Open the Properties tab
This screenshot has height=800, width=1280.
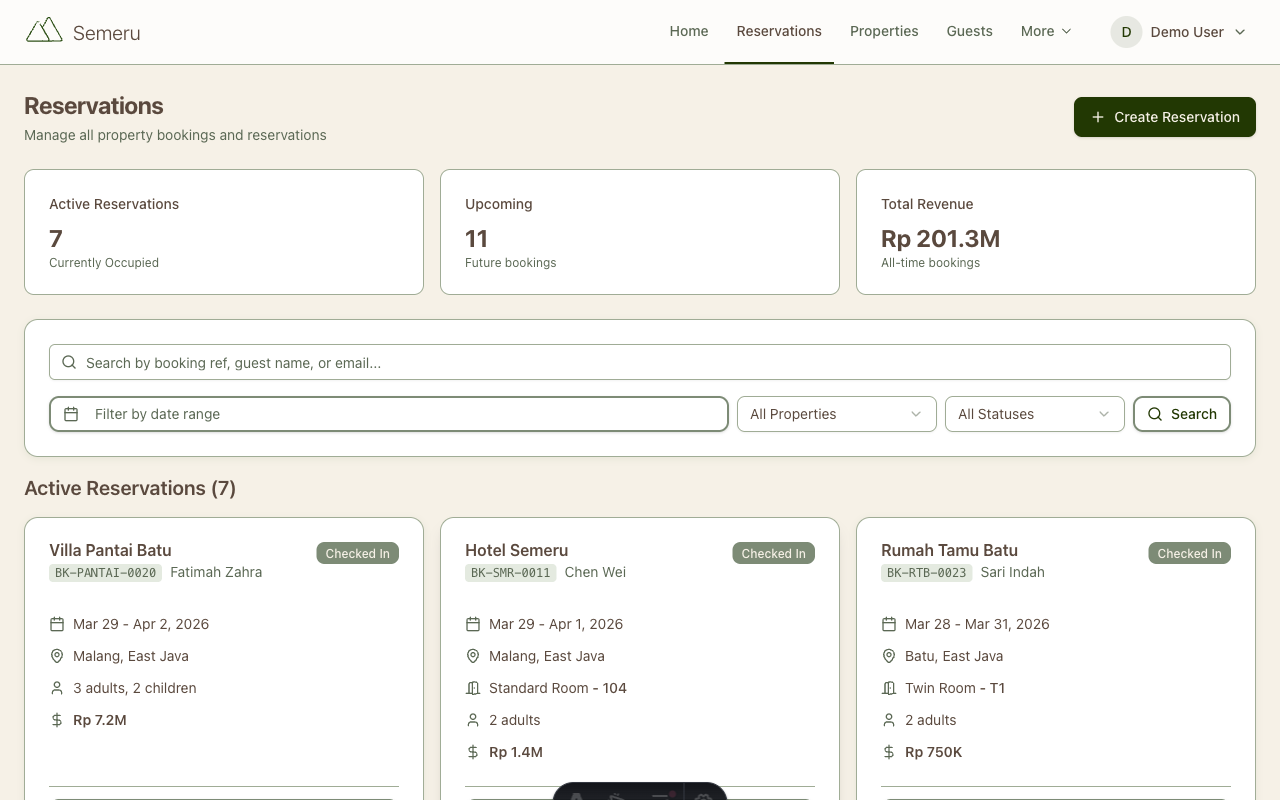[884, 32]
